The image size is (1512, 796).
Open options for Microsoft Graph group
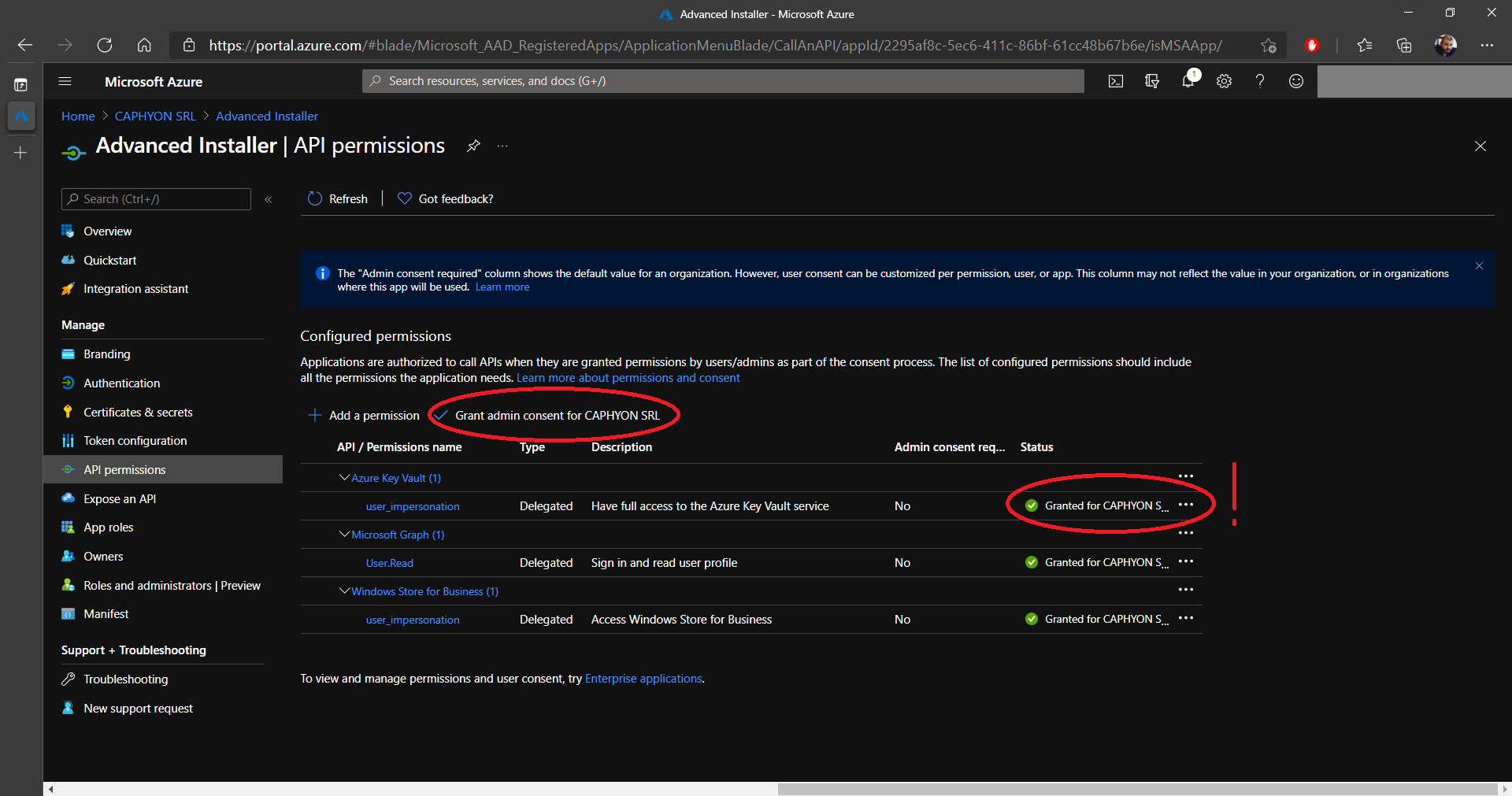click(x=1186, y=533)
